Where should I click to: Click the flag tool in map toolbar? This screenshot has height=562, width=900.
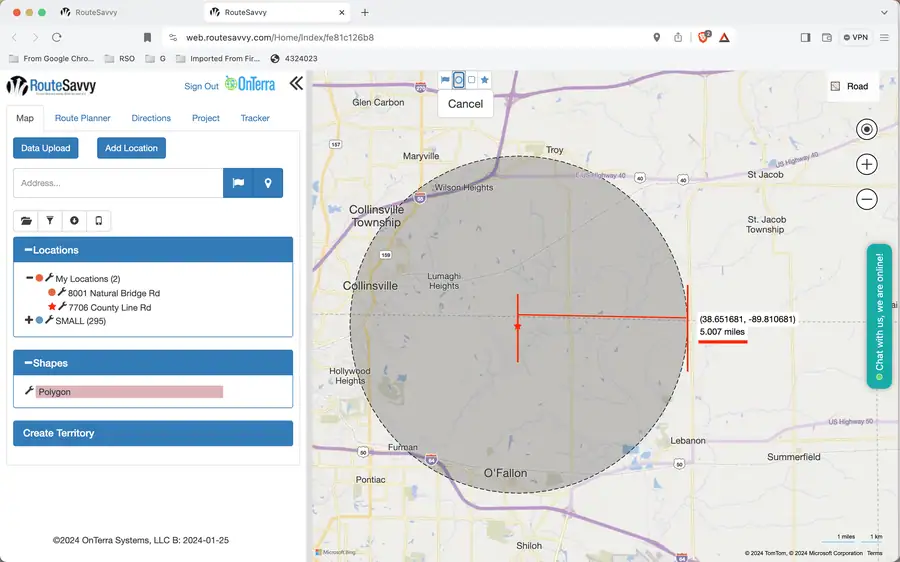click(445, 80)
